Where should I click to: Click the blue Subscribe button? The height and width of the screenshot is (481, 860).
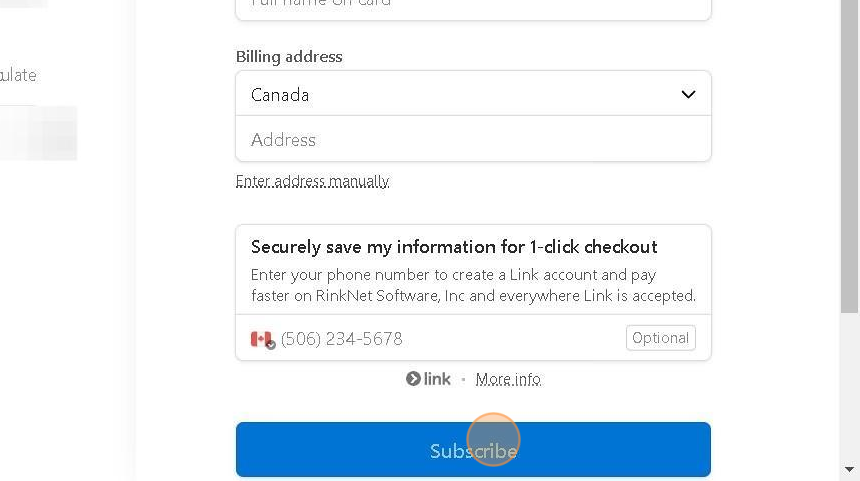tap(473, 450)
